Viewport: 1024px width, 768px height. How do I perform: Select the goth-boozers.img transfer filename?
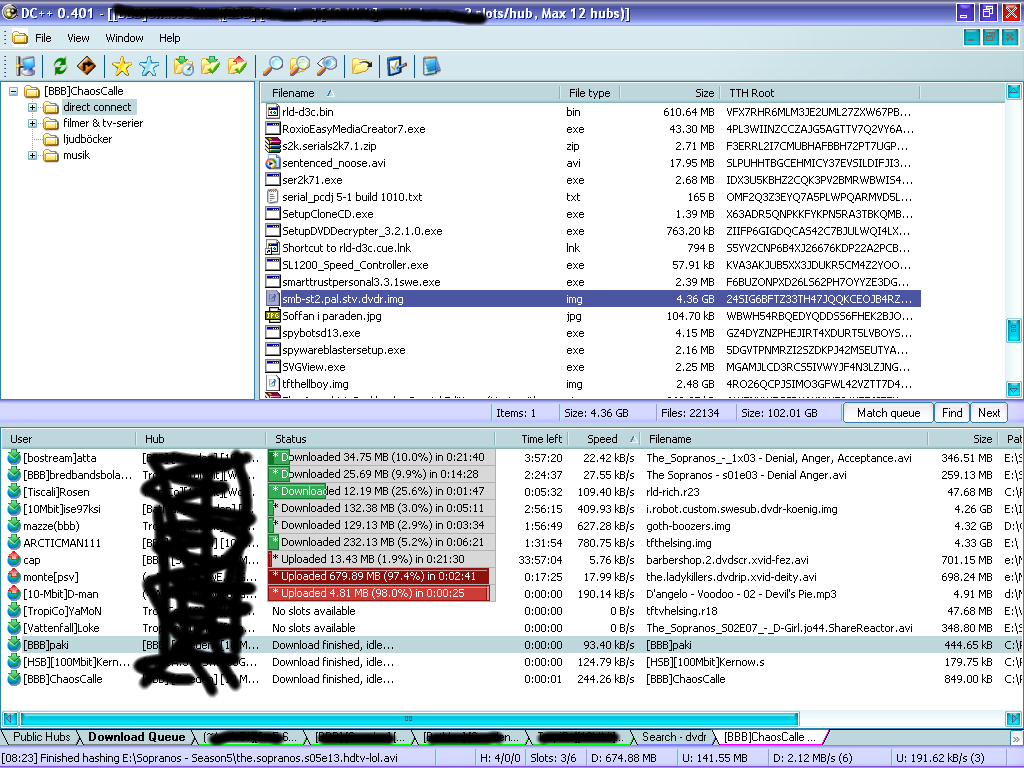pos(688,526)
